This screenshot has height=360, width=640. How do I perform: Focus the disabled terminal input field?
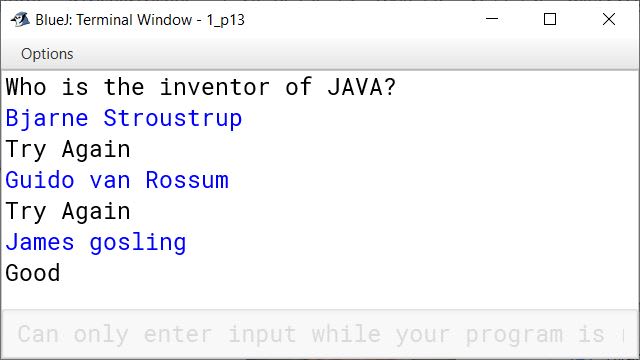tap(320, 334)
